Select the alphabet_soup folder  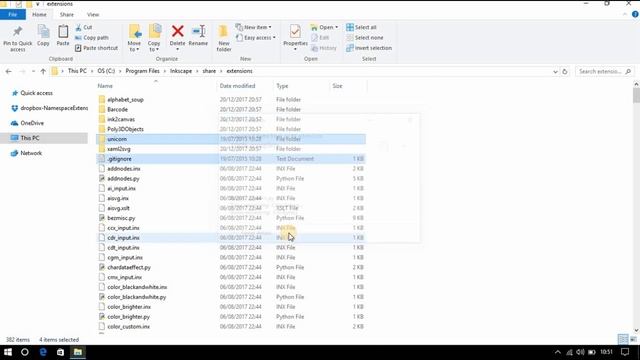tap(125, 100)
